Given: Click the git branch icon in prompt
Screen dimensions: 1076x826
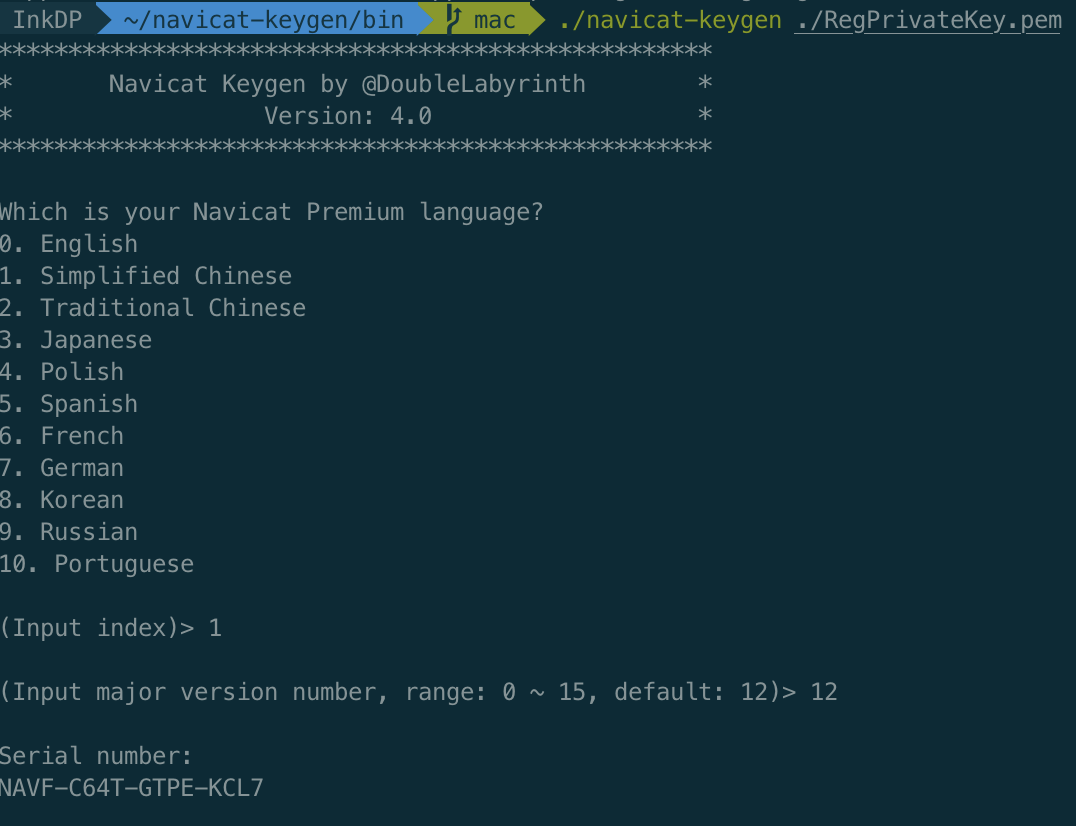Looking at the screenshot, I should coord(453,19).
